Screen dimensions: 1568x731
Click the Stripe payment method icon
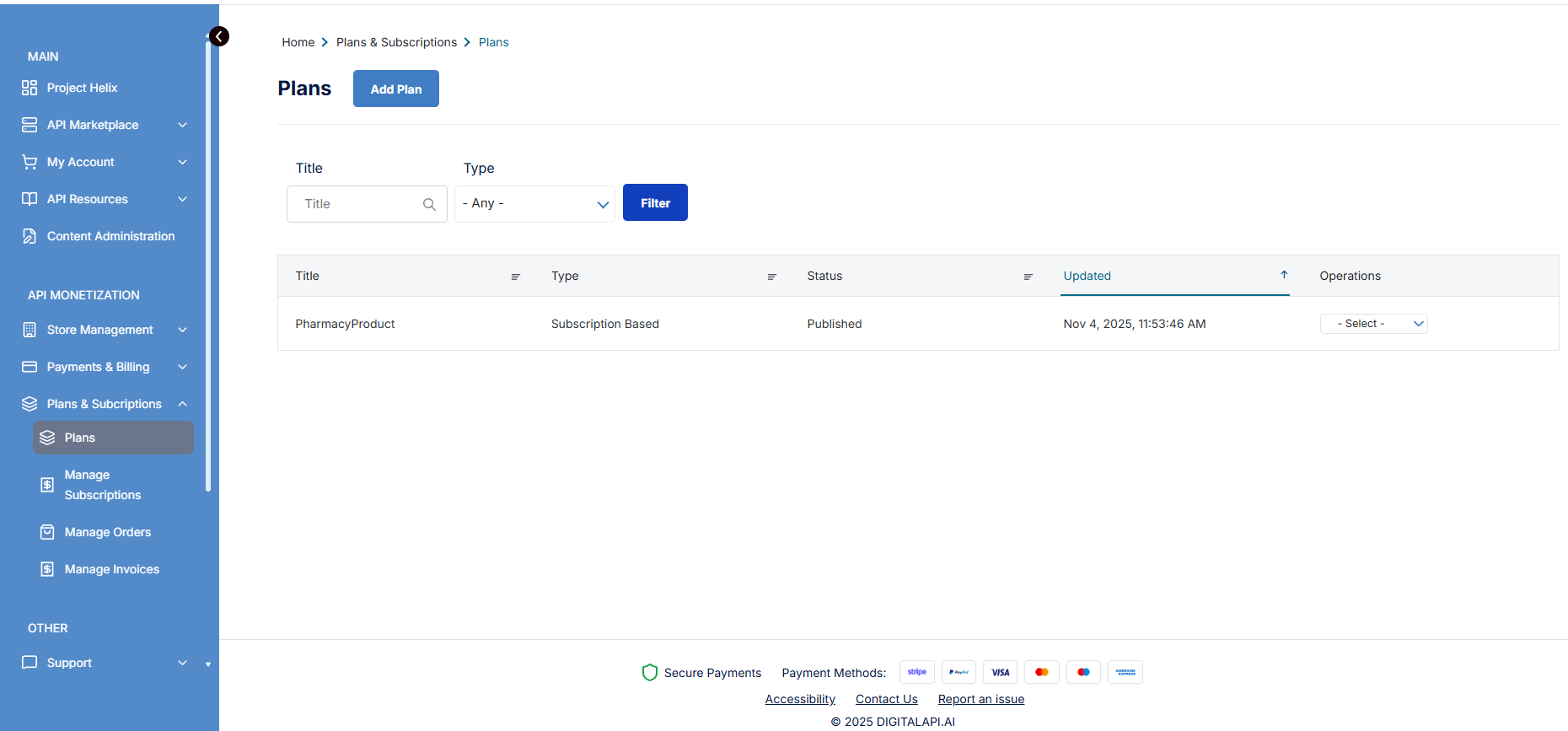[x=916, y=672]
